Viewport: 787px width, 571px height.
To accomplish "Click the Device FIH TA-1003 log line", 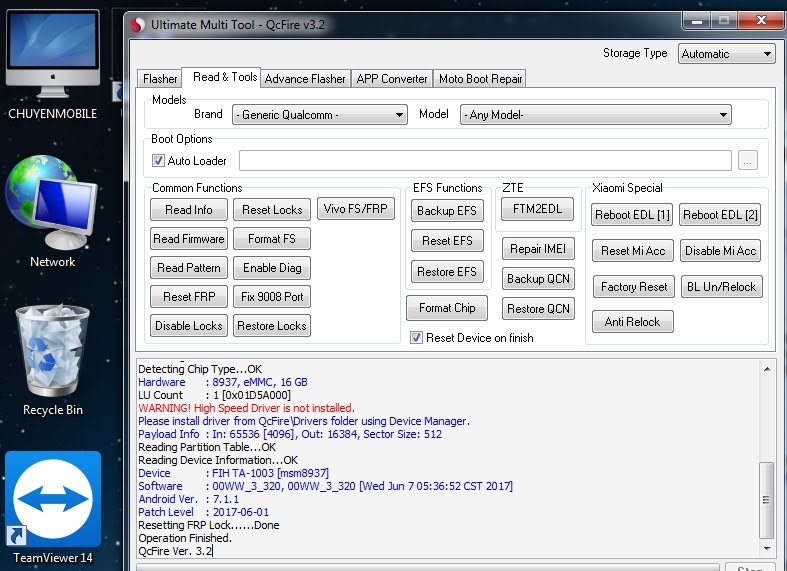I will point(233,473).
